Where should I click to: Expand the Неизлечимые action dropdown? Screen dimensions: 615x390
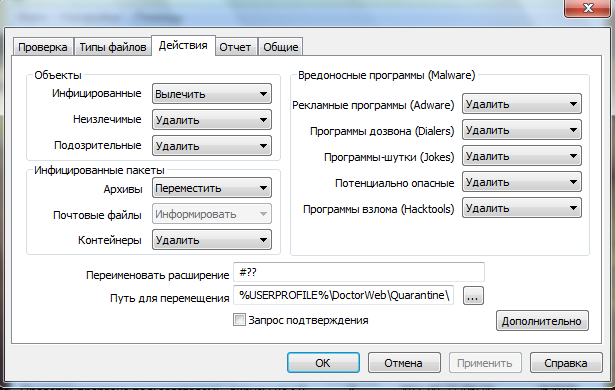click(212, 120)
